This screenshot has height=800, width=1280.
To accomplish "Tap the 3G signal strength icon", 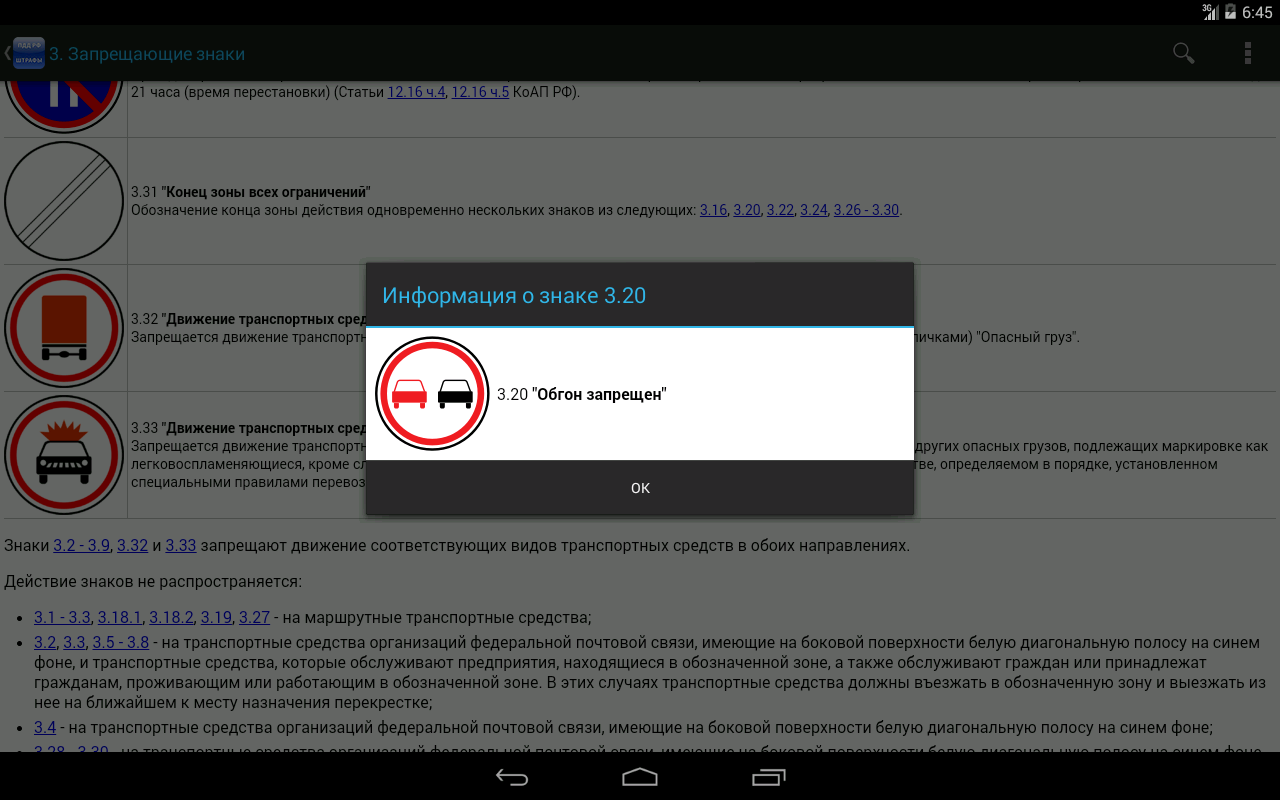I will 1210,12.
